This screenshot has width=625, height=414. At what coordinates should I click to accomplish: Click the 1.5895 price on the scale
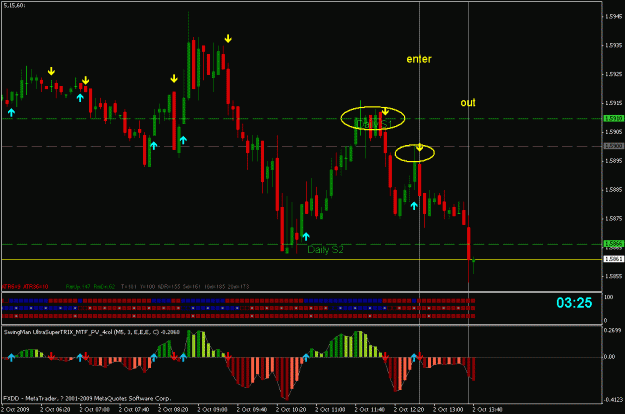coord(614,161)
